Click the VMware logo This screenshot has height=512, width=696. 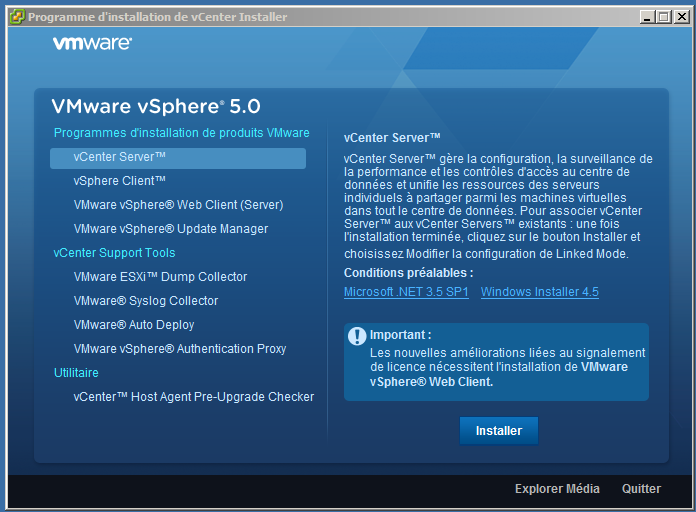click(92, 43)
